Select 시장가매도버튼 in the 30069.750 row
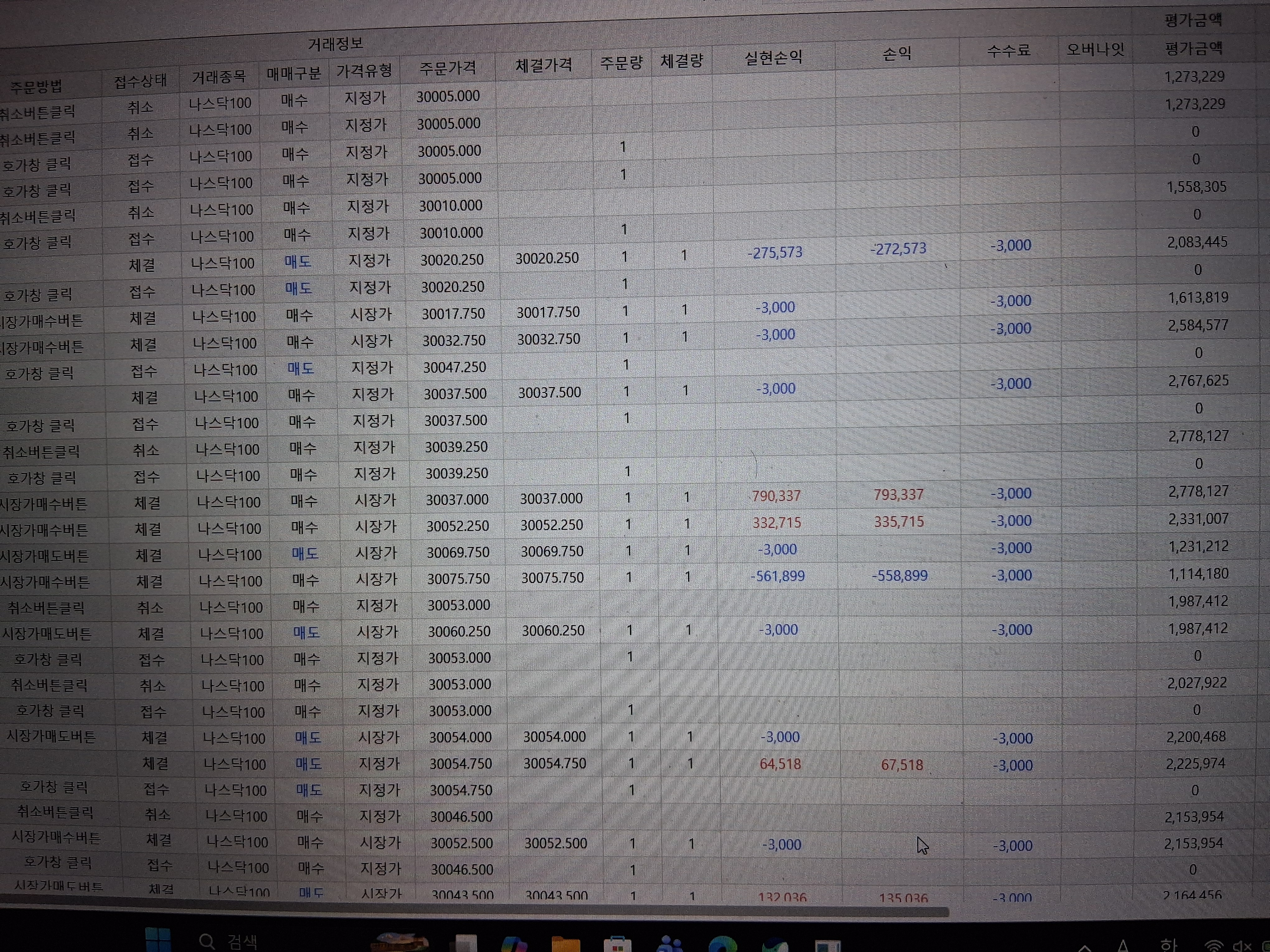1270x952 pixels. pyautogui.click(x=45, y=556)
